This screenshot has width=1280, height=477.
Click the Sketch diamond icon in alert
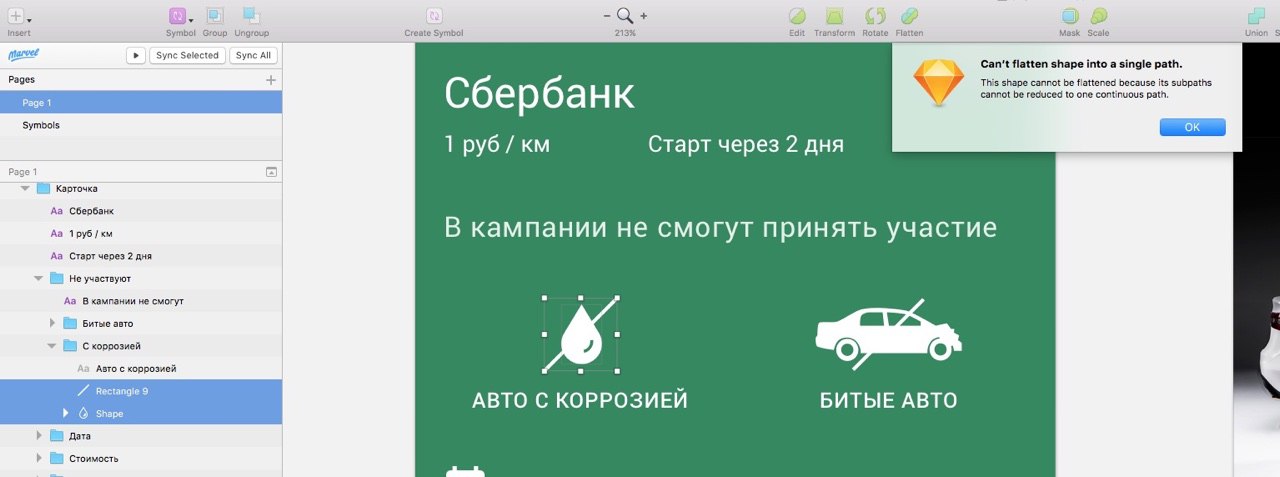coord(939,83)
